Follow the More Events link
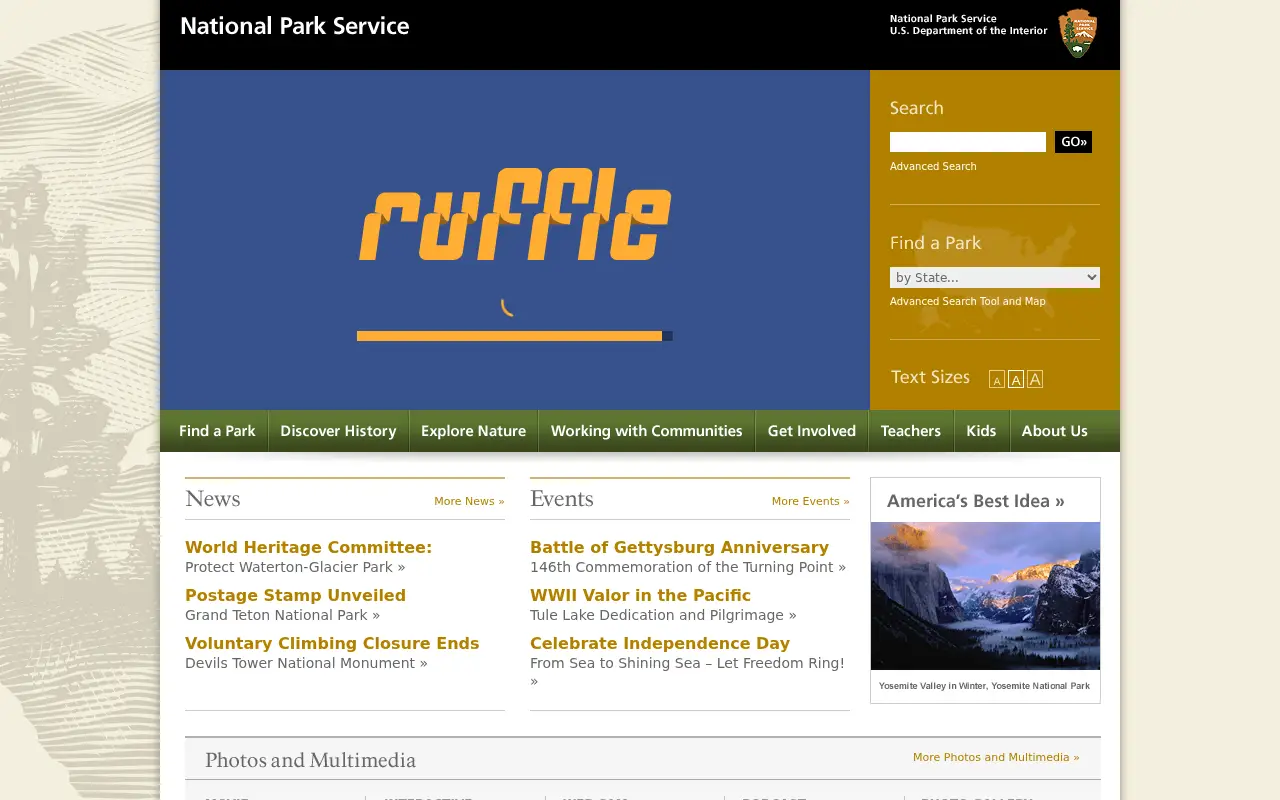1280x800 pixels. click(x=810, y=501)
